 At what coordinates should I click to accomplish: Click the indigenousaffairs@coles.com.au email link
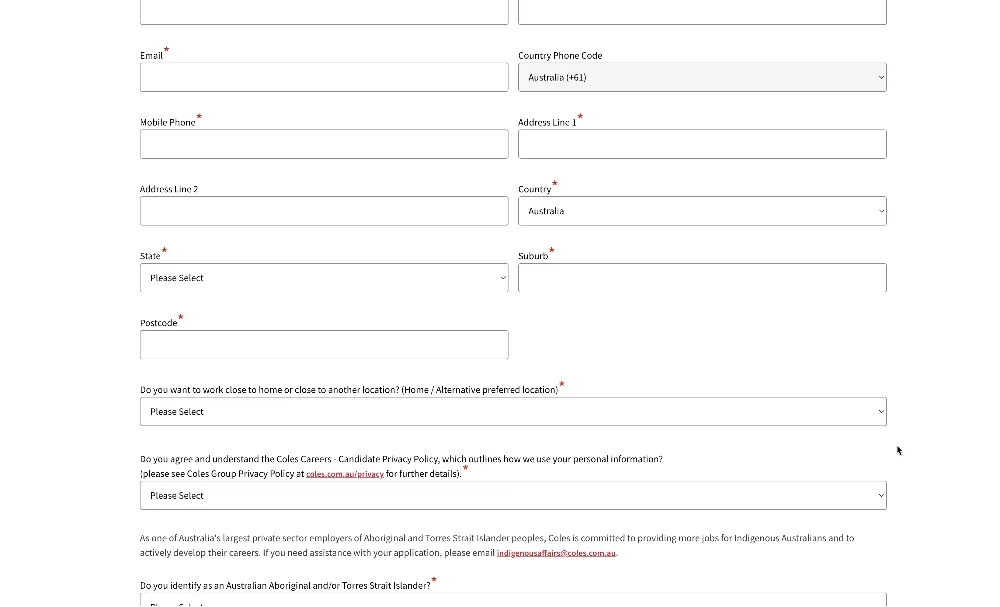coord(556,553)
